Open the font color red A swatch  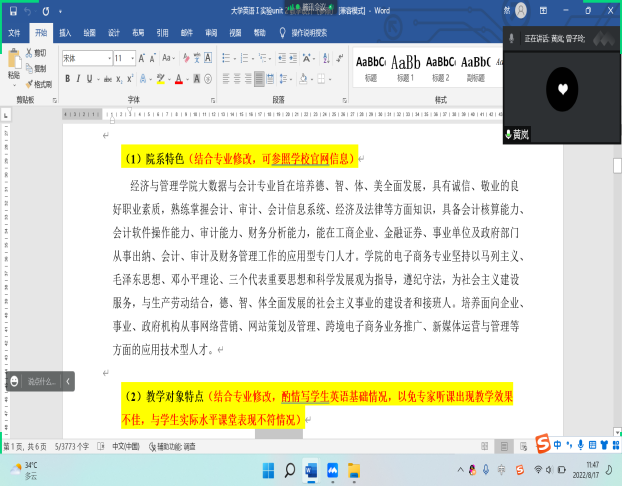tap(176, 76)
